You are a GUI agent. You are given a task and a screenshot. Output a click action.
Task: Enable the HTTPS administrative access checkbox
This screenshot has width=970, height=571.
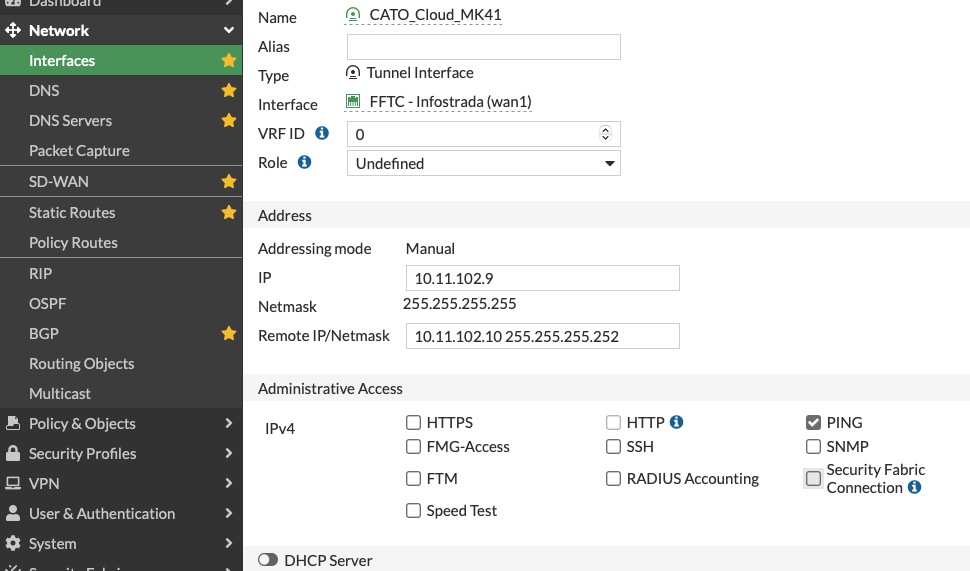click(413, 423)
